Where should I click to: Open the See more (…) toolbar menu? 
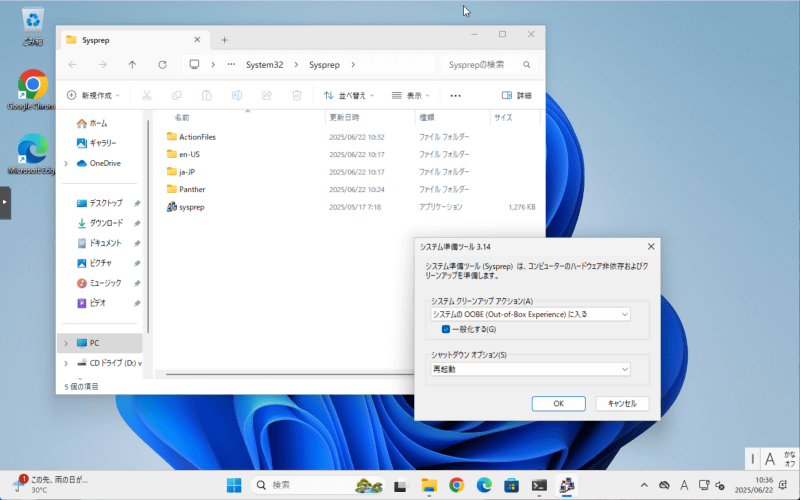coord(456,95)
